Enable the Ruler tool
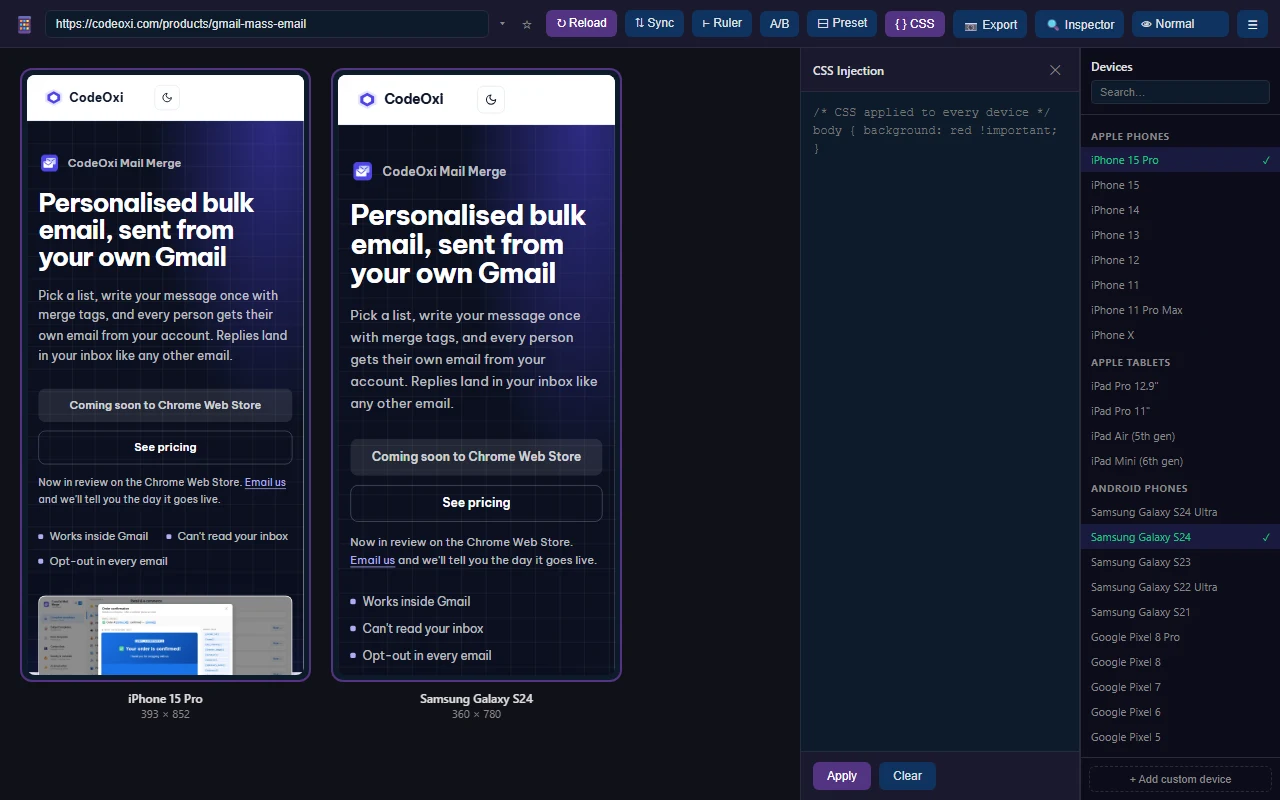Screen dimensions: 1280x800 tap(722, 23)
